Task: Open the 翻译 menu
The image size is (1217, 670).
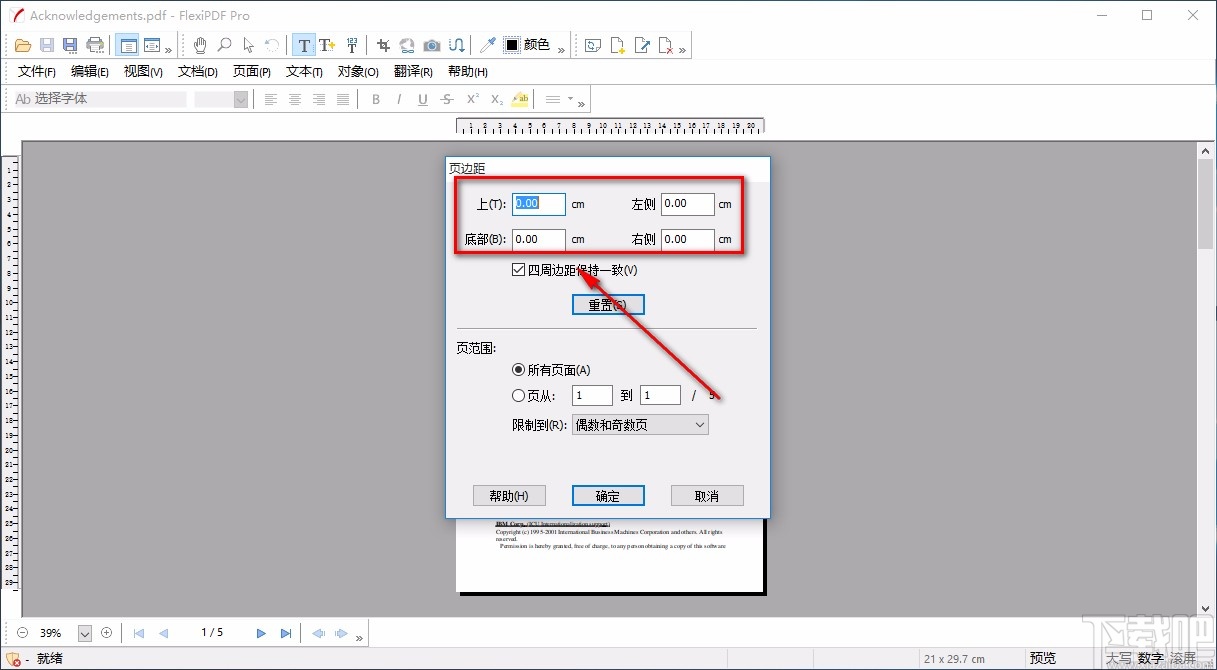Action: 411,71
